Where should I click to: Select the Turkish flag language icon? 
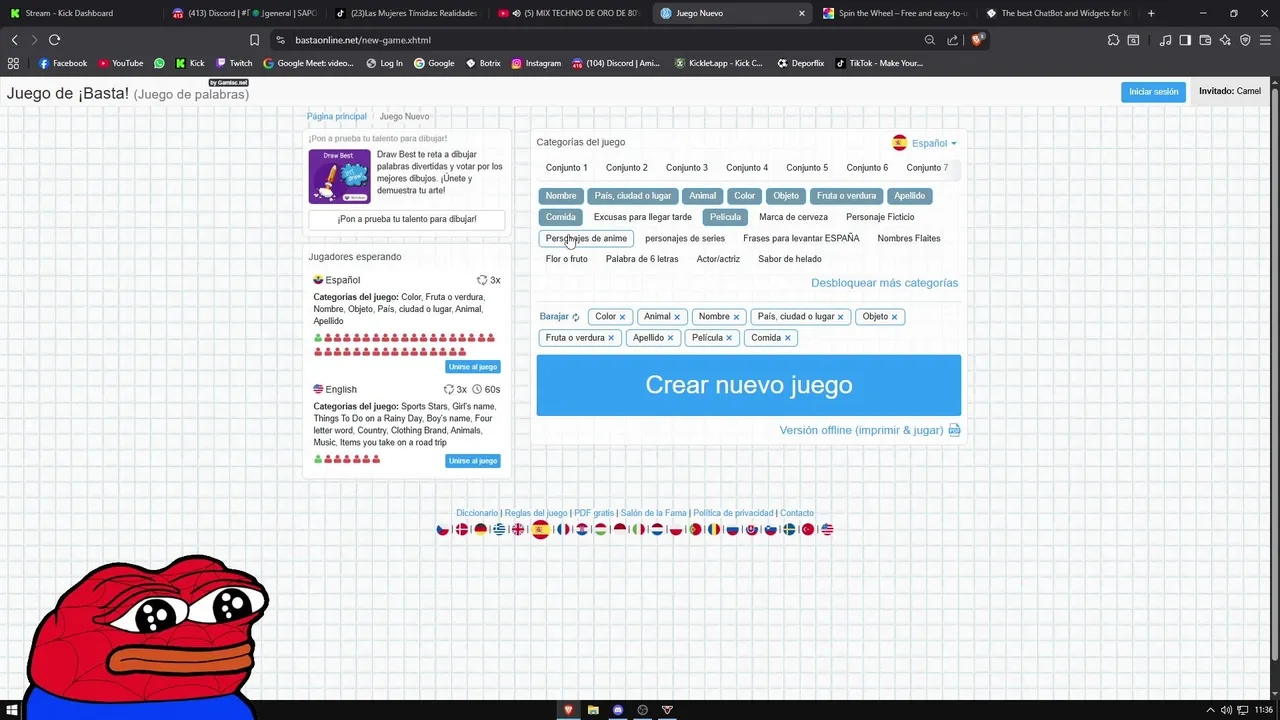click(x=808, y=530)
